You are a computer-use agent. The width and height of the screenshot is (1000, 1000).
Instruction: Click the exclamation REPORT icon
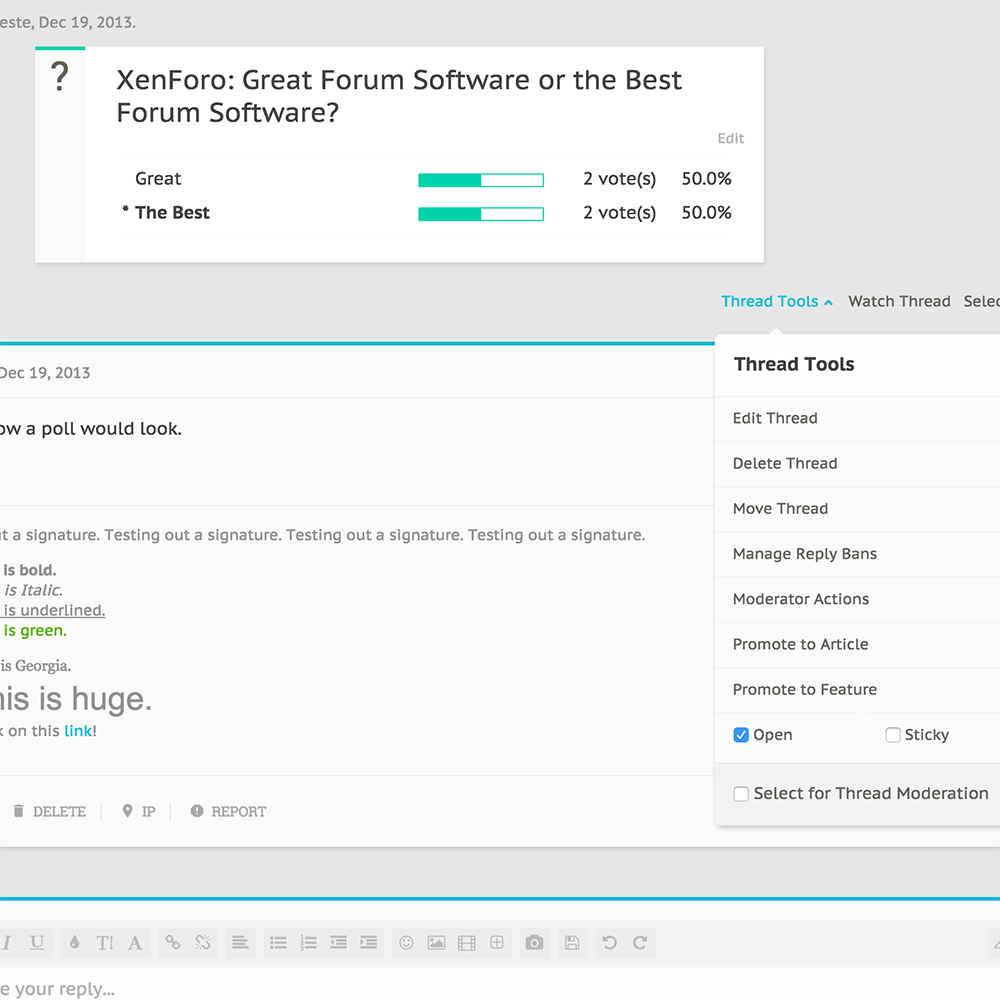(197, 811)
